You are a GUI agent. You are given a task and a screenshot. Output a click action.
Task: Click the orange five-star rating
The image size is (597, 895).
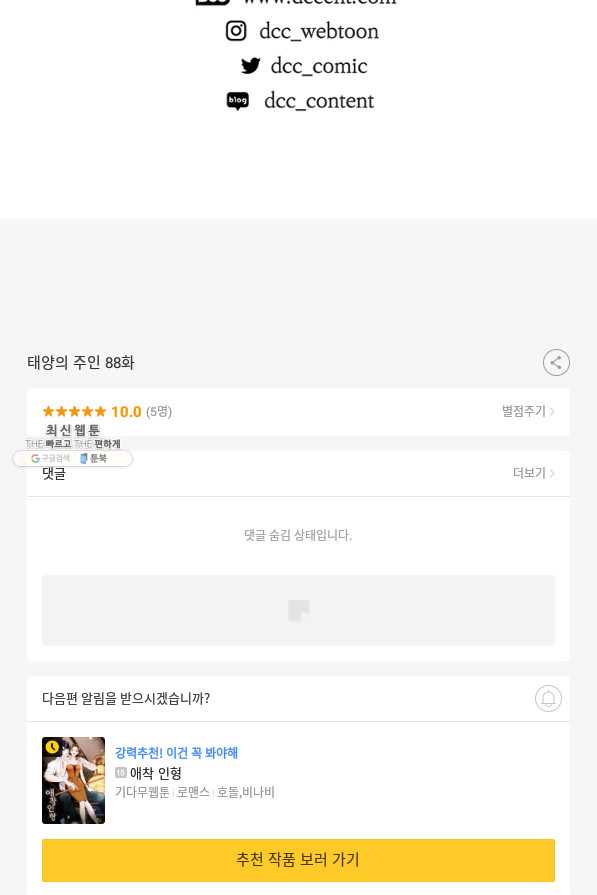click(x=74, y=412)
